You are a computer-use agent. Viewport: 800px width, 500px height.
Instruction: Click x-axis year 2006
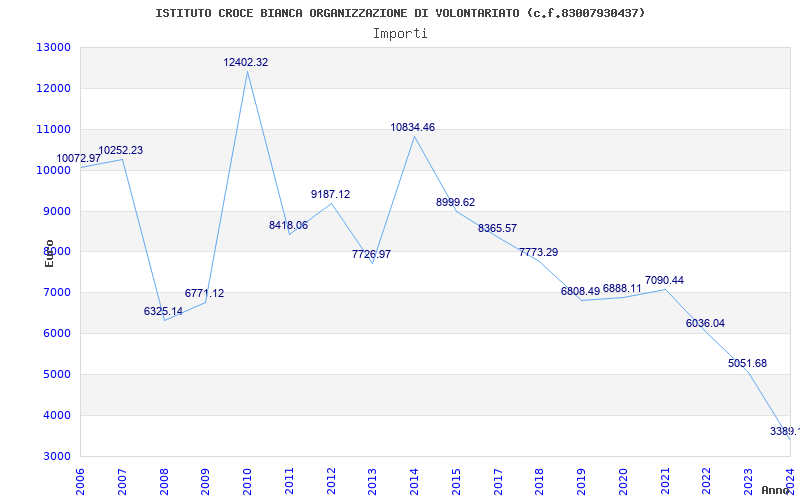point(80,481)
